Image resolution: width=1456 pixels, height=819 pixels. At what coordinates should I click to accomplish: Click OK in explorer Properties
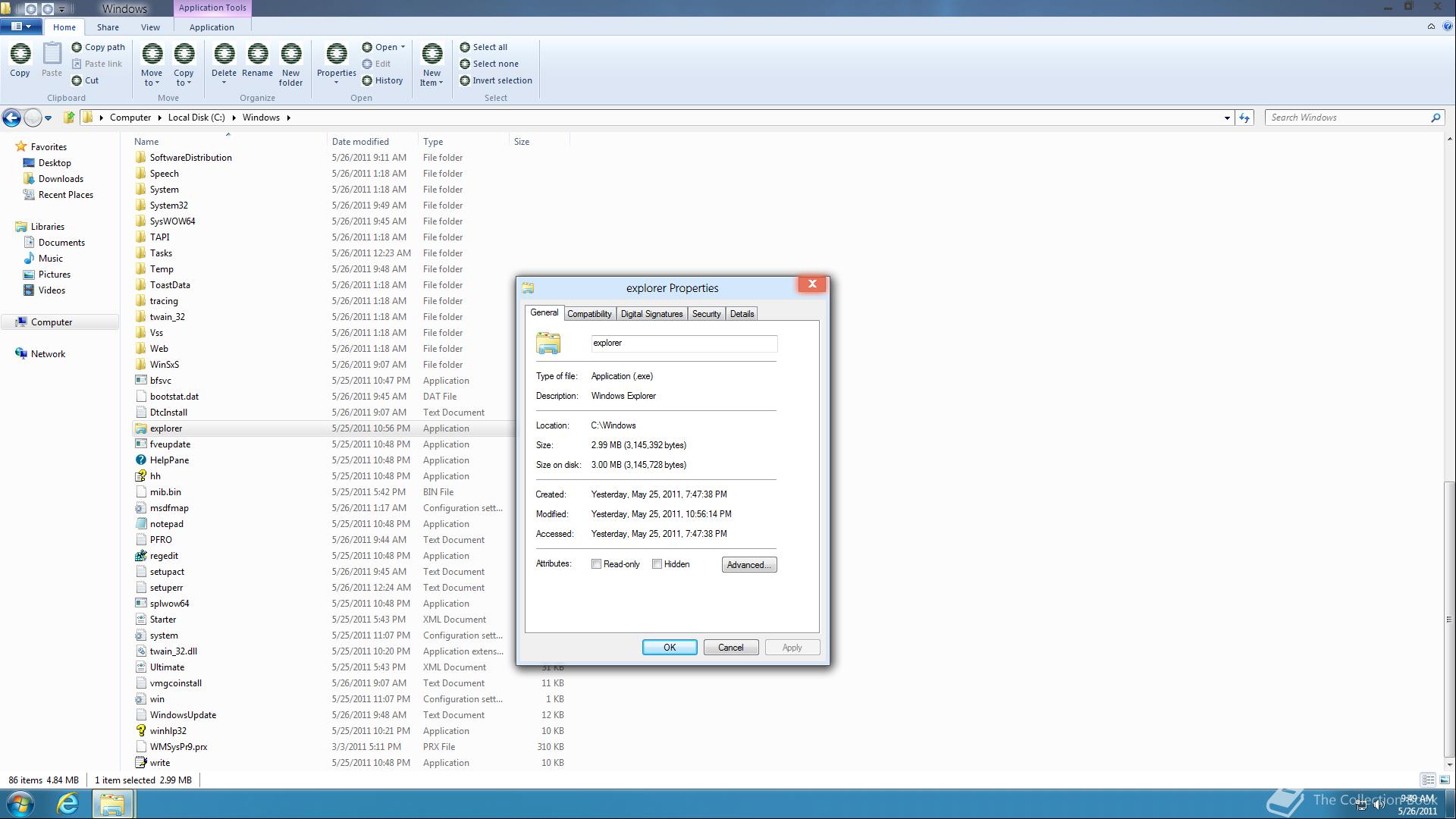tap(670, 648)
